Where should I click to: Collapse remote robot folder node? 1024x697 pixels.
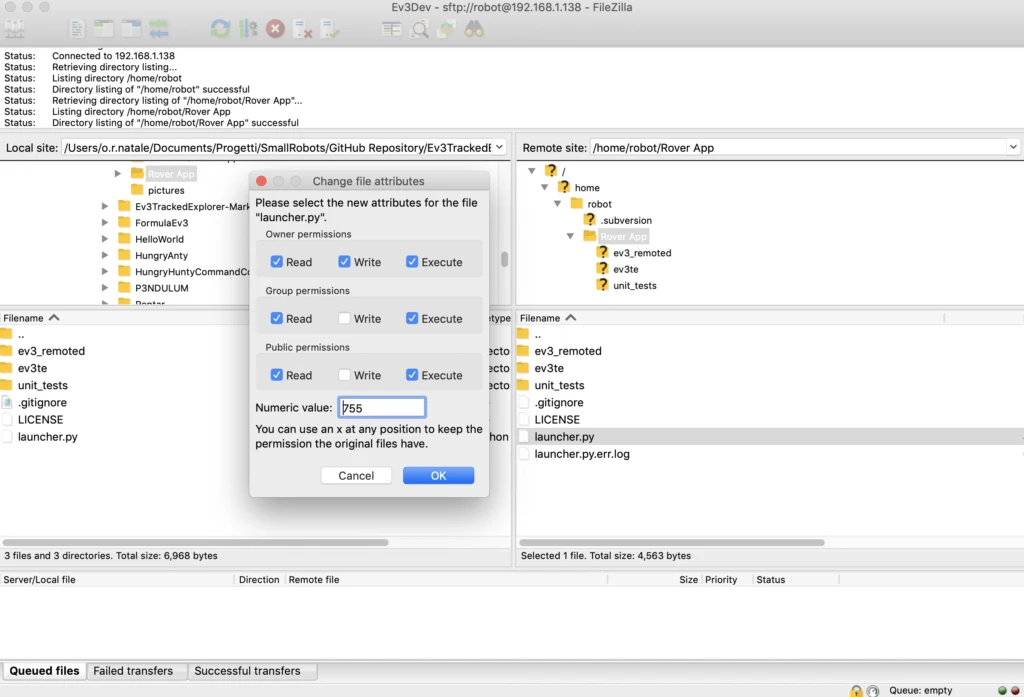558,204
